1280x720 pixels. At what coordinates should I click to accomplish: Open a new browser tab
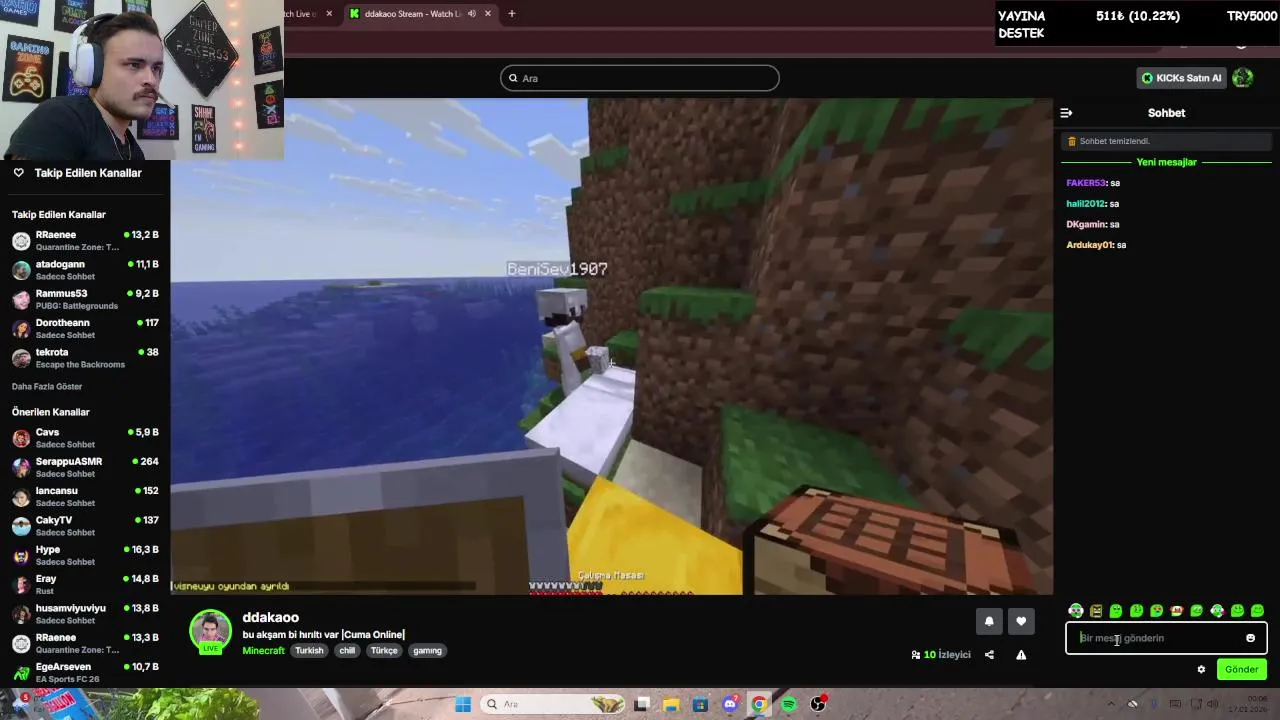[511, 14]
